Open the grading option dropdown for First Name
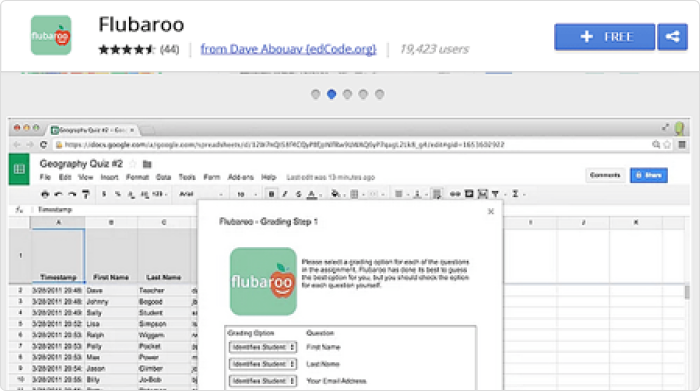Viewport: 700px width, 391px height. tap(262, 347)
